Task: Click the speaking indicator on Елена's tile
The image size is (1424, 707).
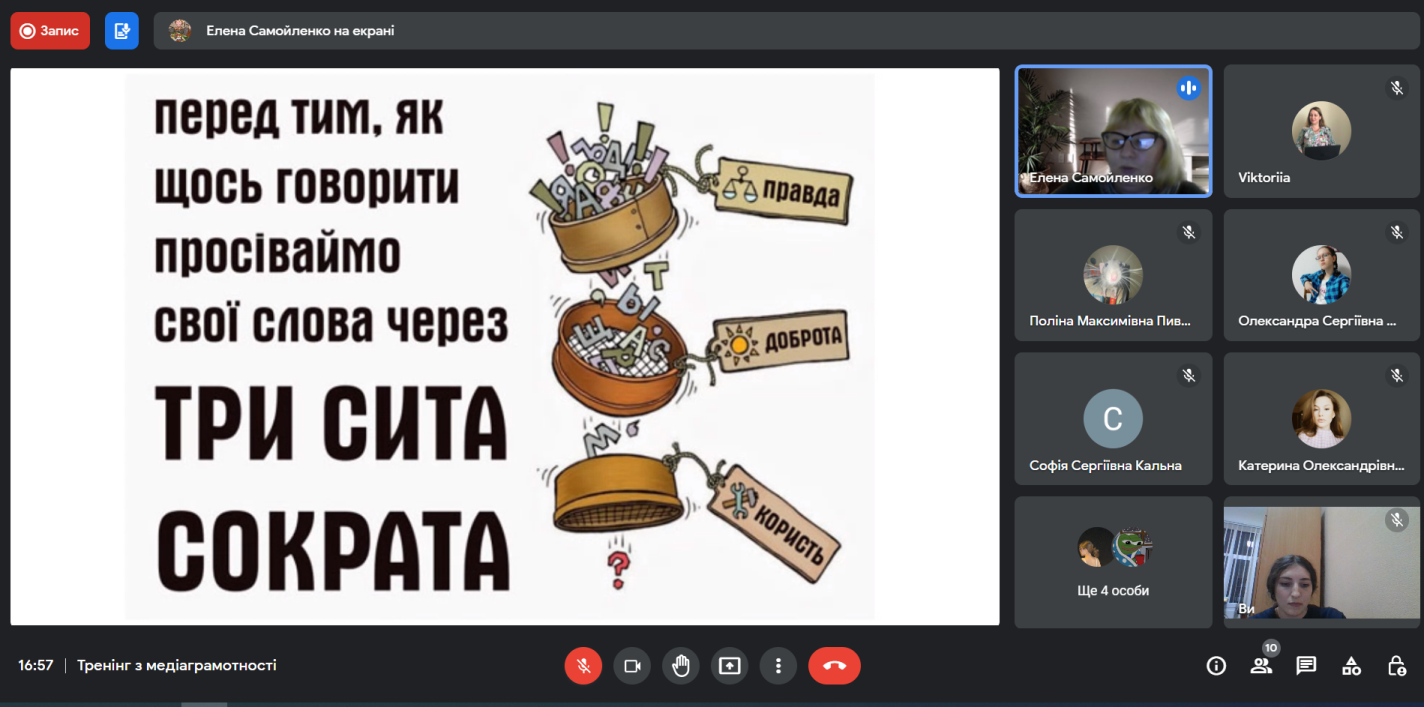Action: coord(1188,88)
